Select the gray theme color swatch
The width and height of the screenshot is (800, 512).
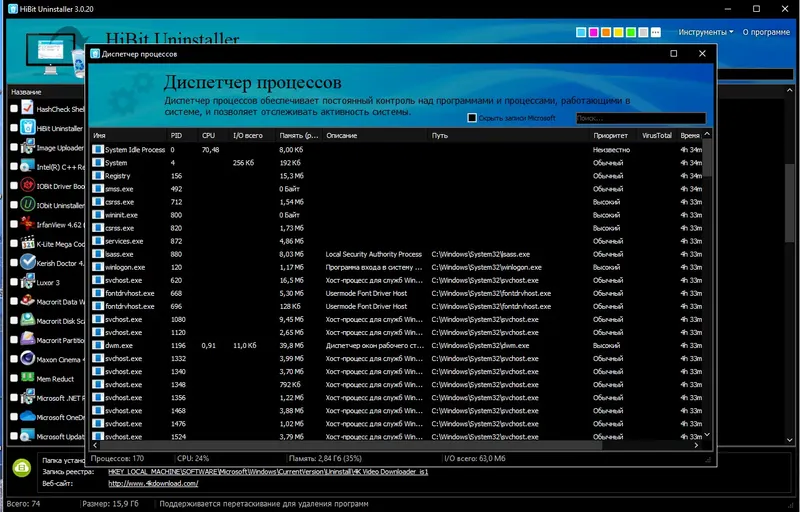(x=643, y=32)
